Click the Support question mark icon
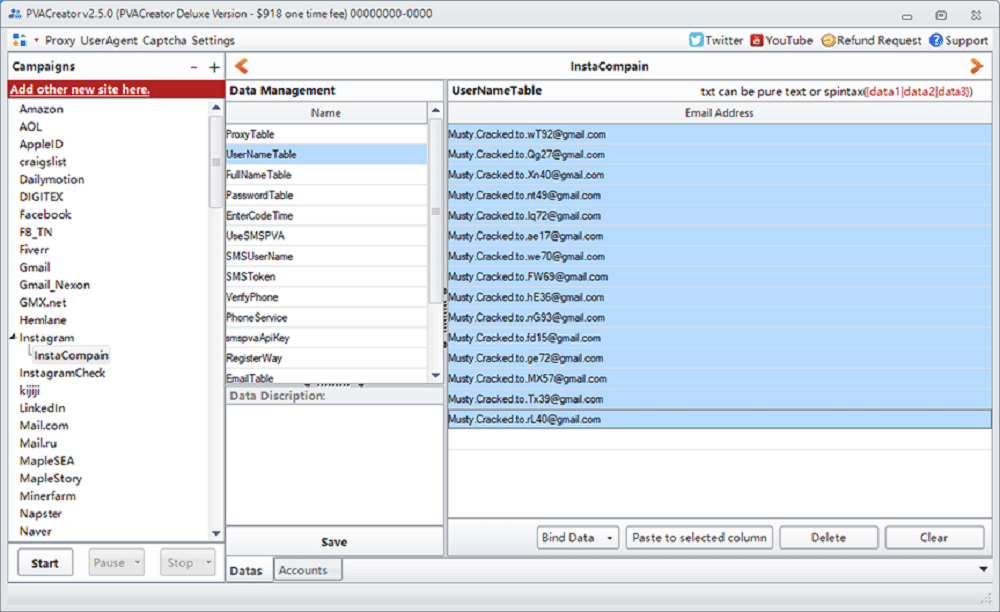 936,40
